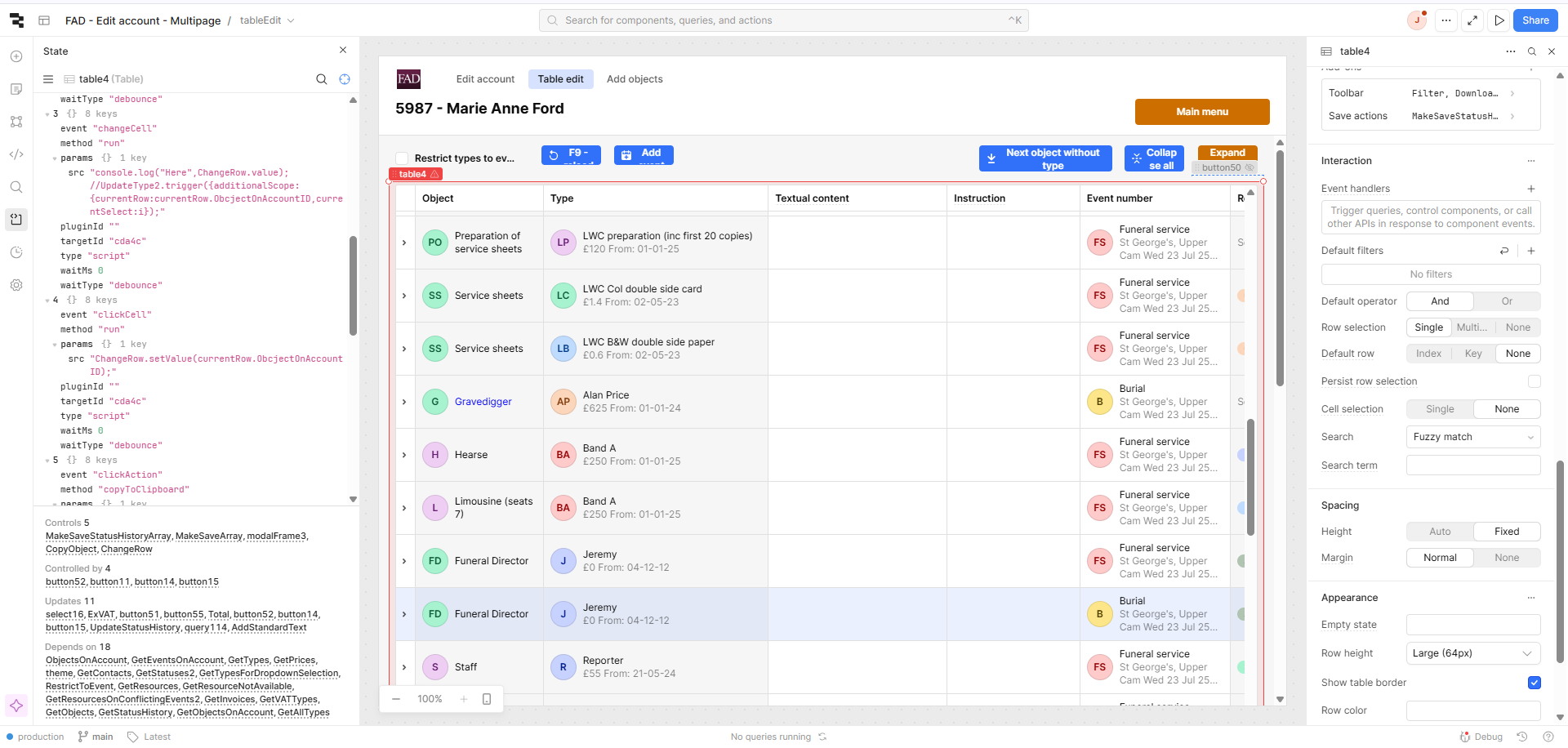Switch to the Edit account tab
Screen dimensions: 1568x748
485,79
